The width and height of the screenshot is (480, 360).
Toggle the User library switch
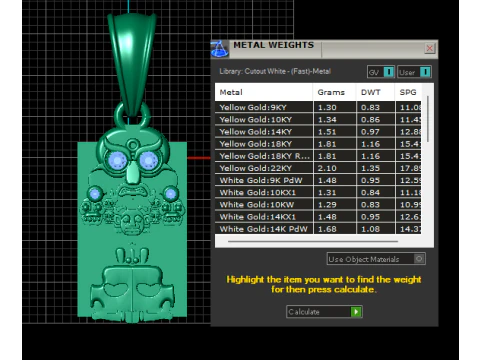[x=414, y=72]
